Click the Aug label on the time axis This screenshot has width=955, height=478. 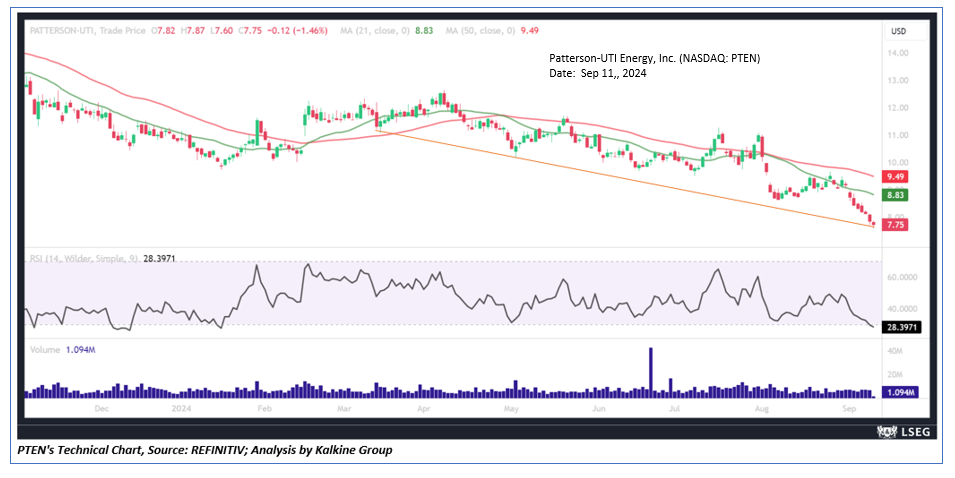[x=761, y=409]
